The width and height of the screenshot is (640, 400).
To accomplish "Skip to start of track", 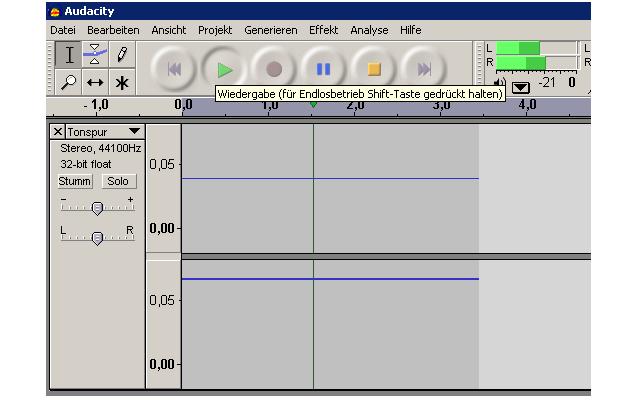I will [x=174, y=69].
